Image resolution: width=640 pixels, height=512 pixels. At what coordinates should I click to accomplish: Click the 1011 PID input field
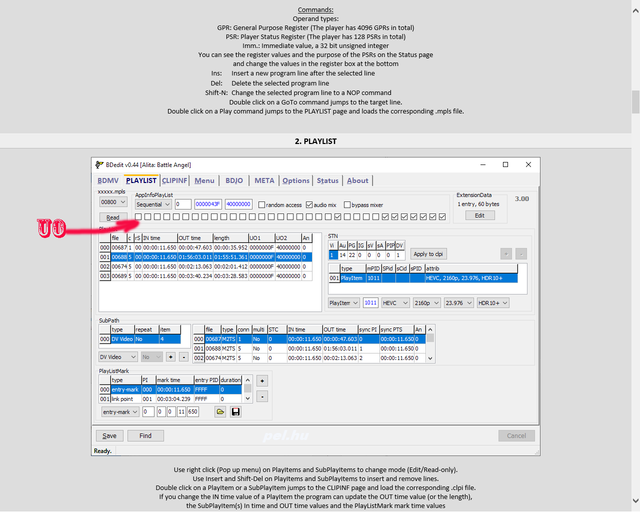click(370, 303)
